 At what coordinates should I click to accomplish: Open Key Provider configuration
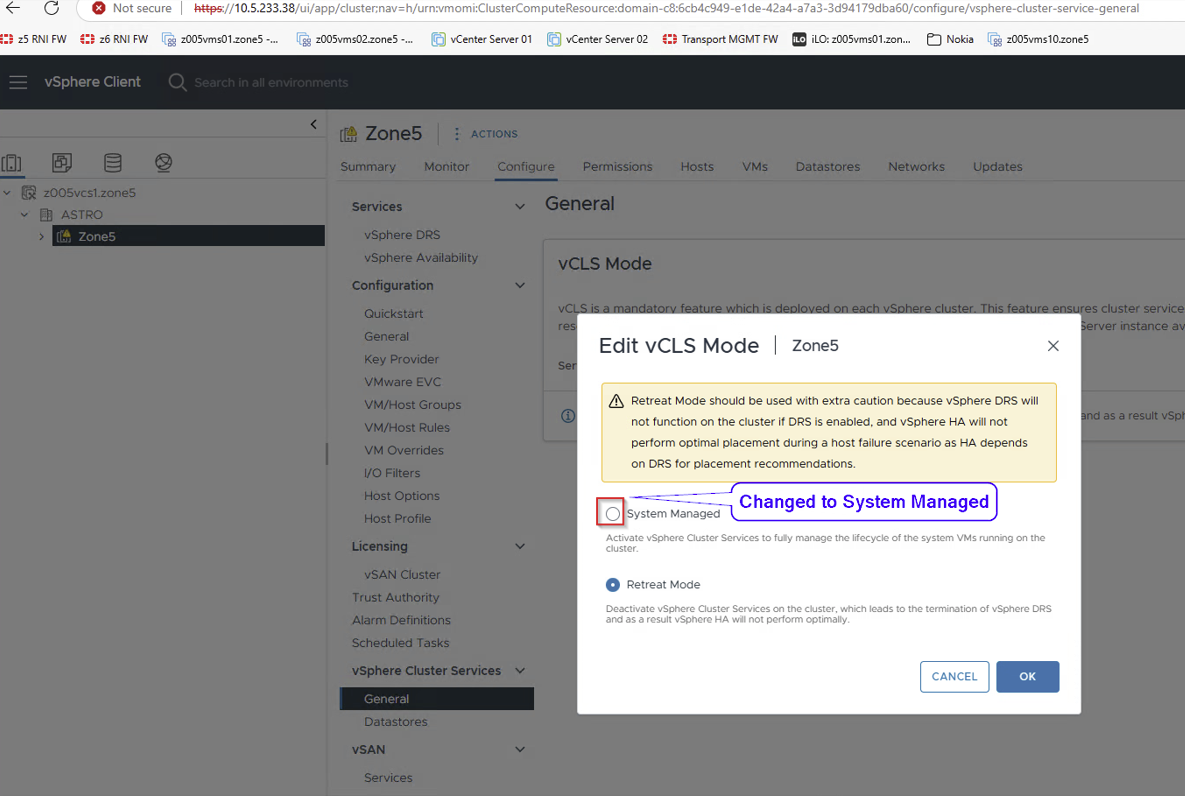coord(401,359)
